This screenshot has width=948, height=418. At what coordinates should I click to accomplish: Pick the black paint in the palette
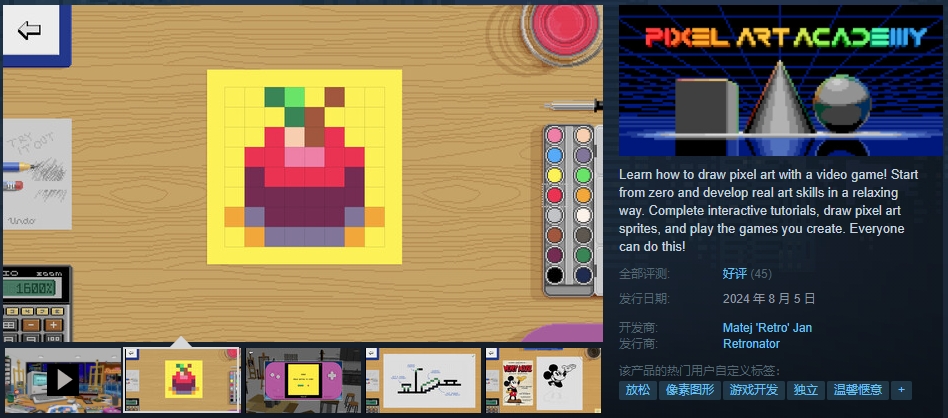pos(554,275)
